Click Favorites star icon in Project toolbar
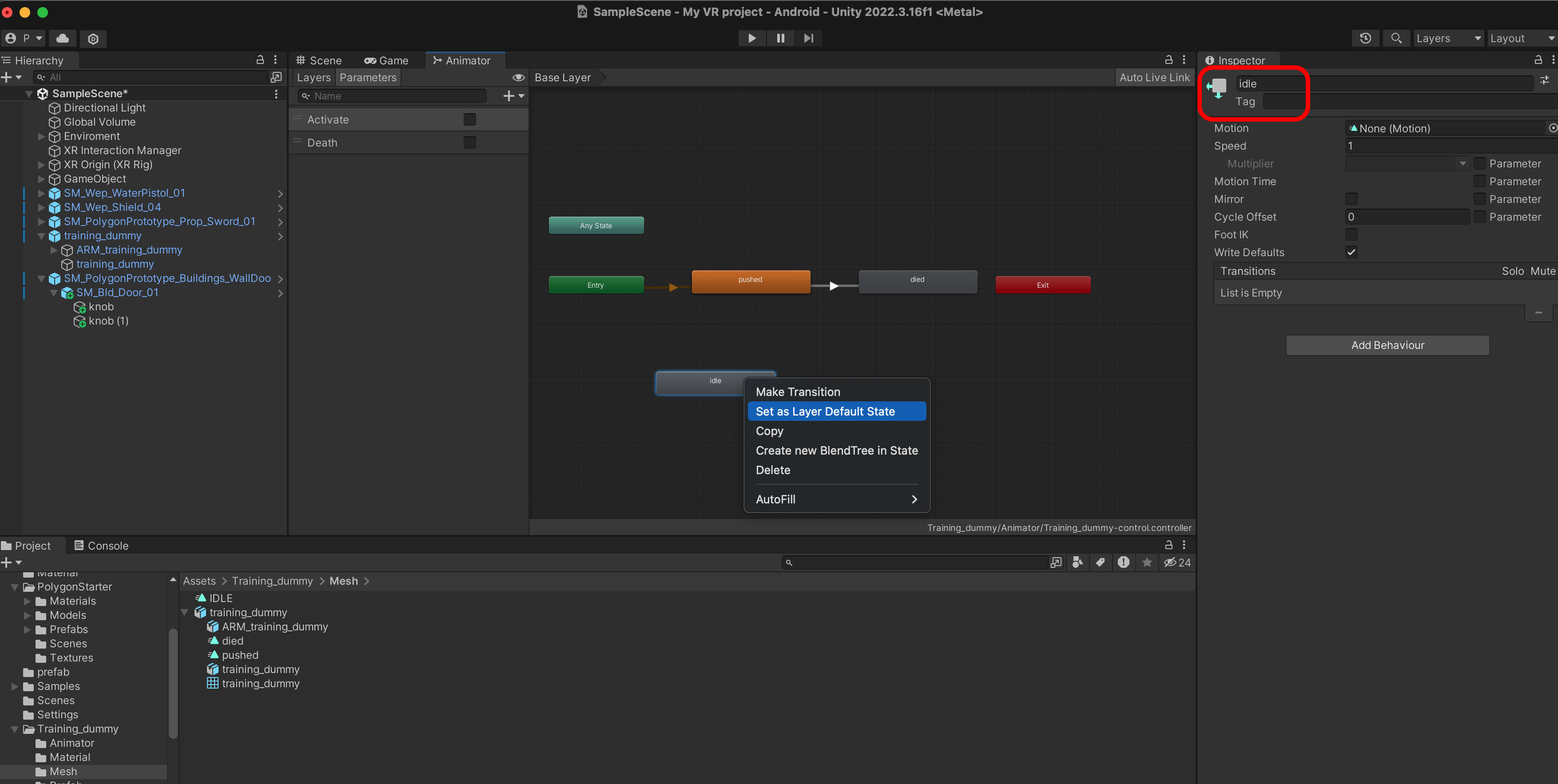 (x=1147, y=562)
